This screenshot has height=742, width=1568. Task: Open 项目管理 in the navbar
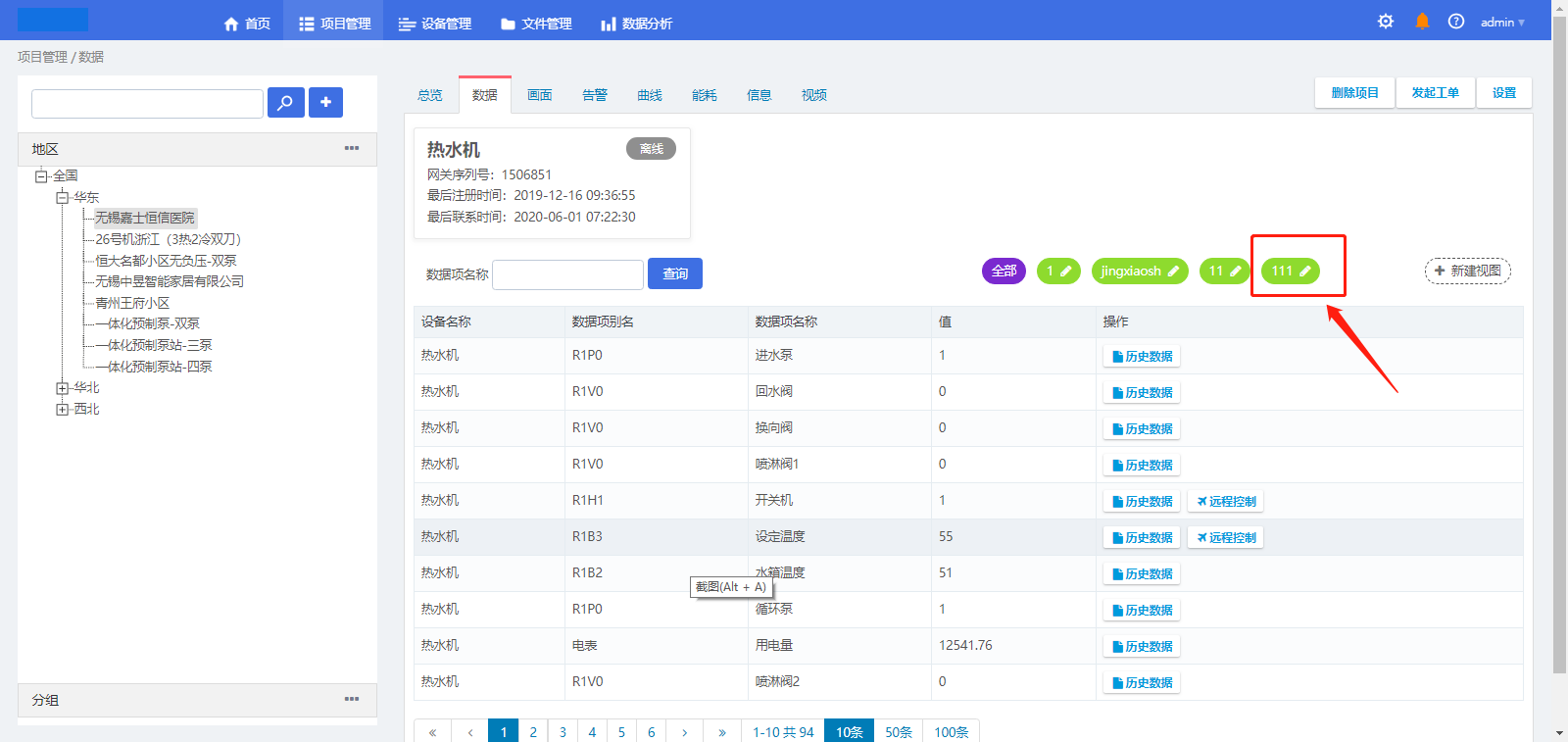(x=335, y=24)
